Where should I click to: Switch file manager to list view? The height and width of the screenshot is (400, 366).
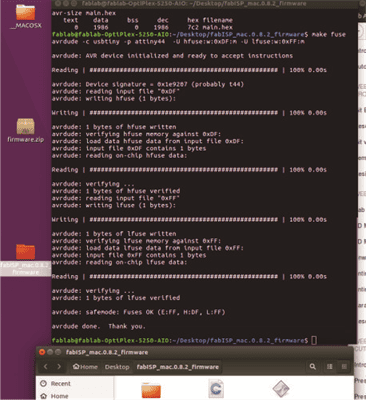click(329, 367)
